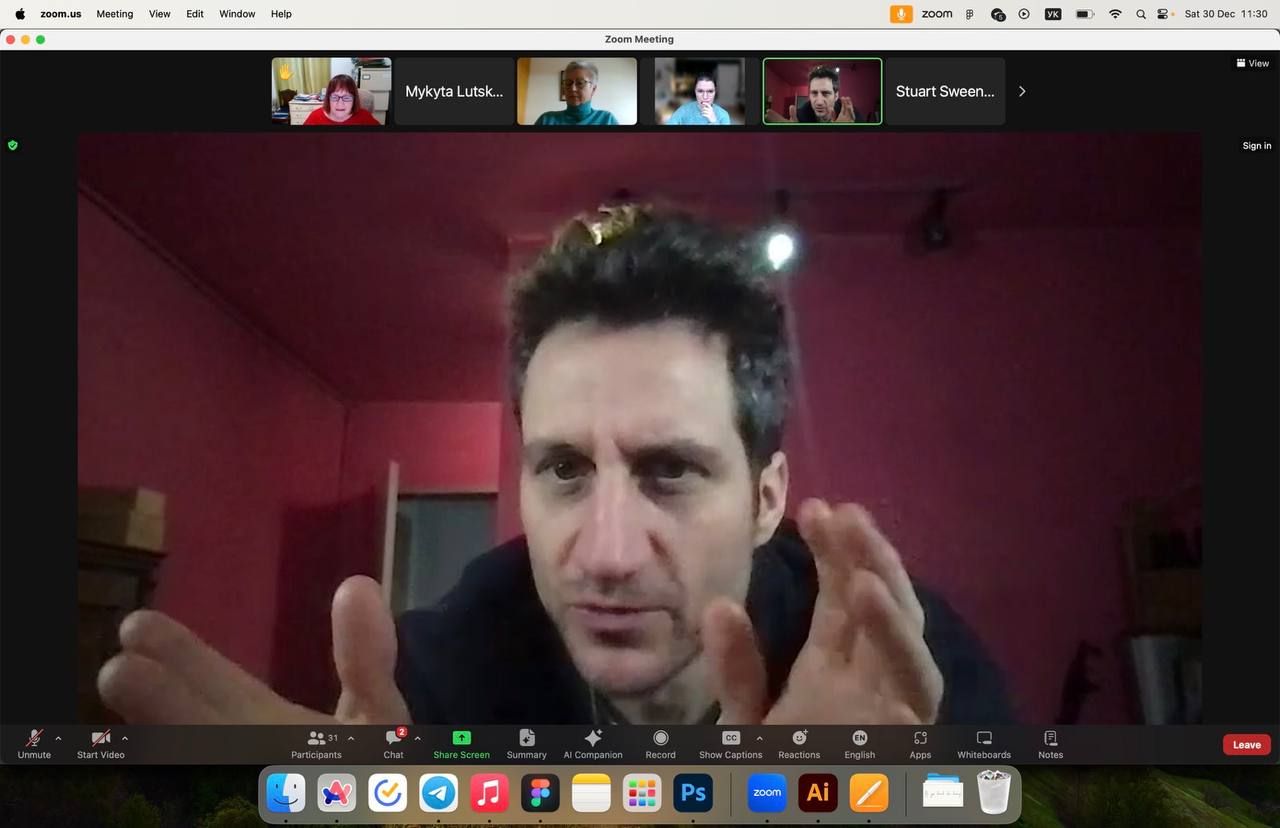Open the Whiteboards tool

coord(983,743)
